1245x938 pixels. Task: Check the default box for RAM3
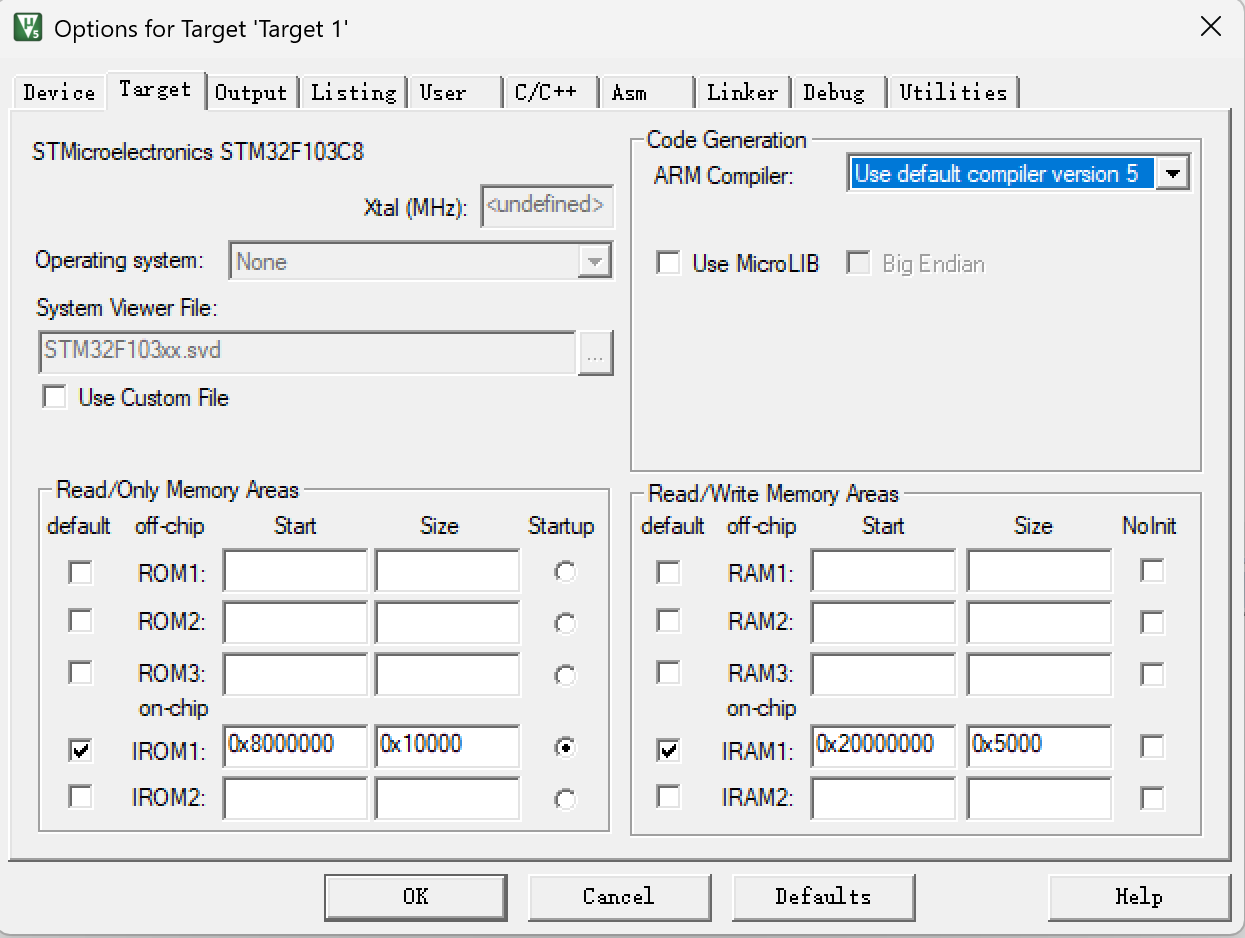tap(668, 672)
